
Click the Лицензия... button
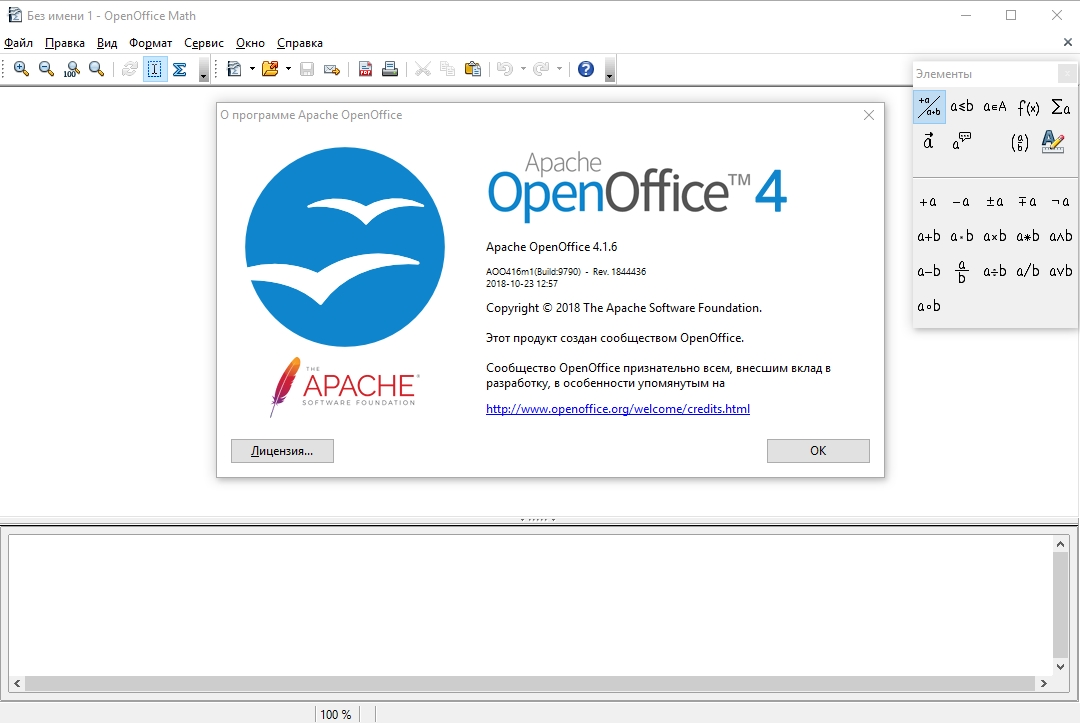282,451
